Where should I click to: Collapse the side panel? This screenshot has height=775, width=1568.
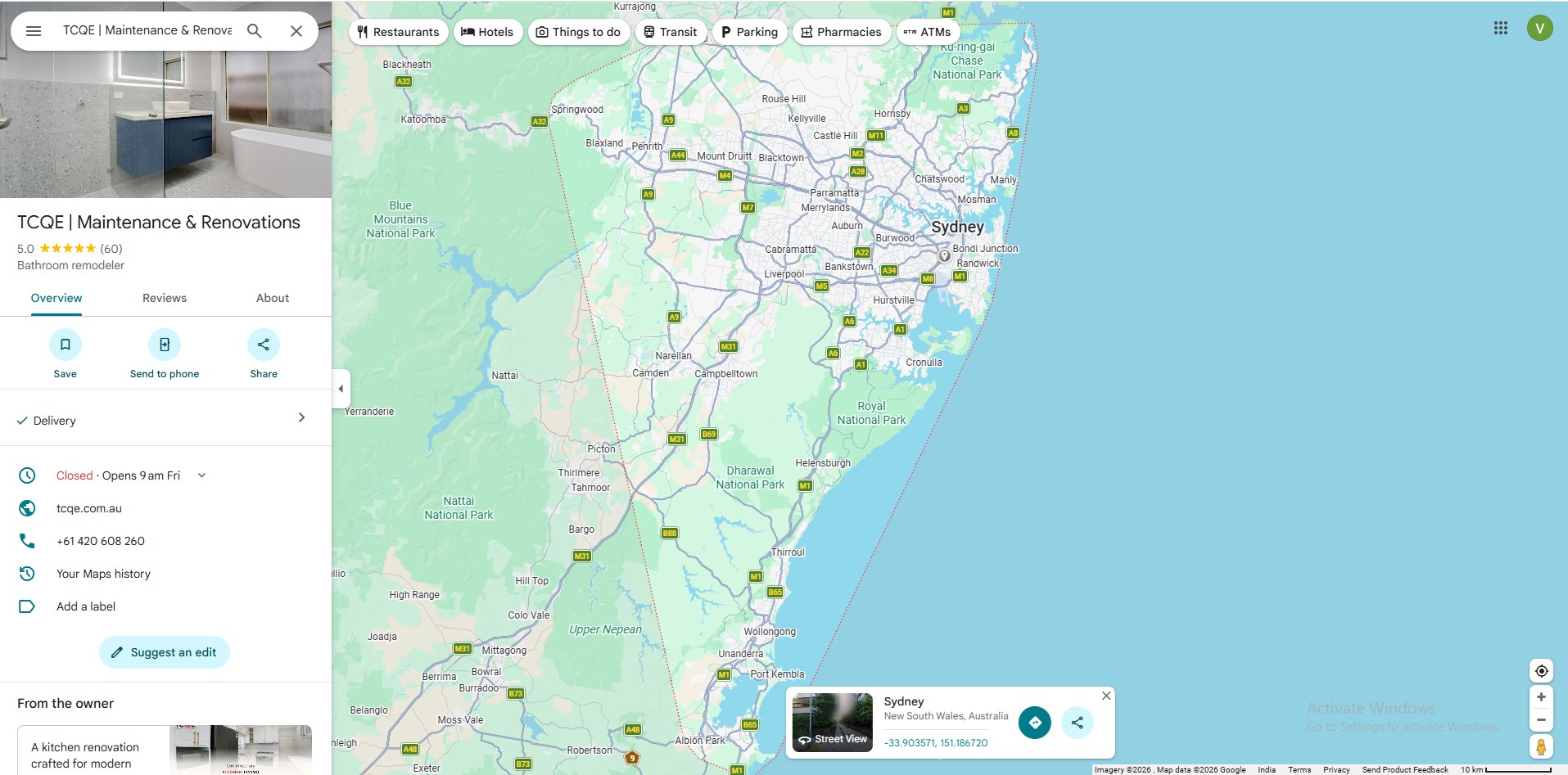point(341,389)
